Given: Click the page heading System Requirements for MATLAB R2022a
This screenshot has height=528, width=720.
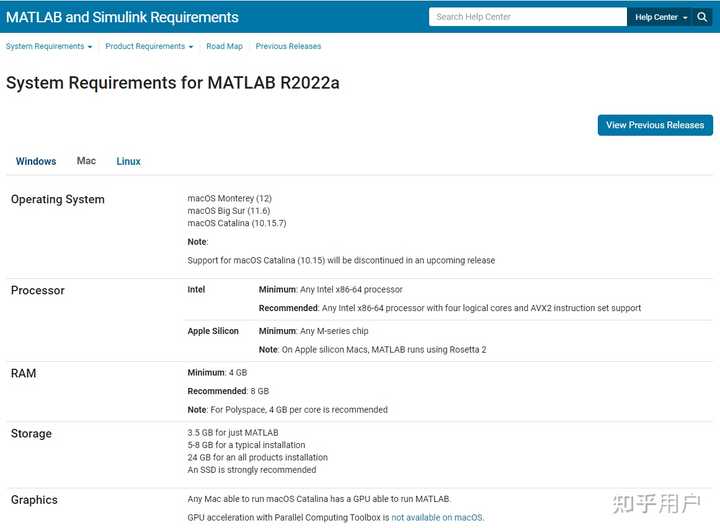Looking at the screenshot, I should (x=173, y=83).
